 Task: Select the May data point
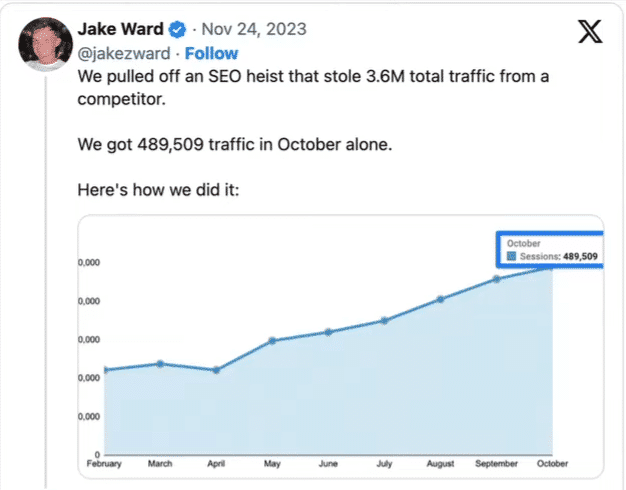(273, 341)
